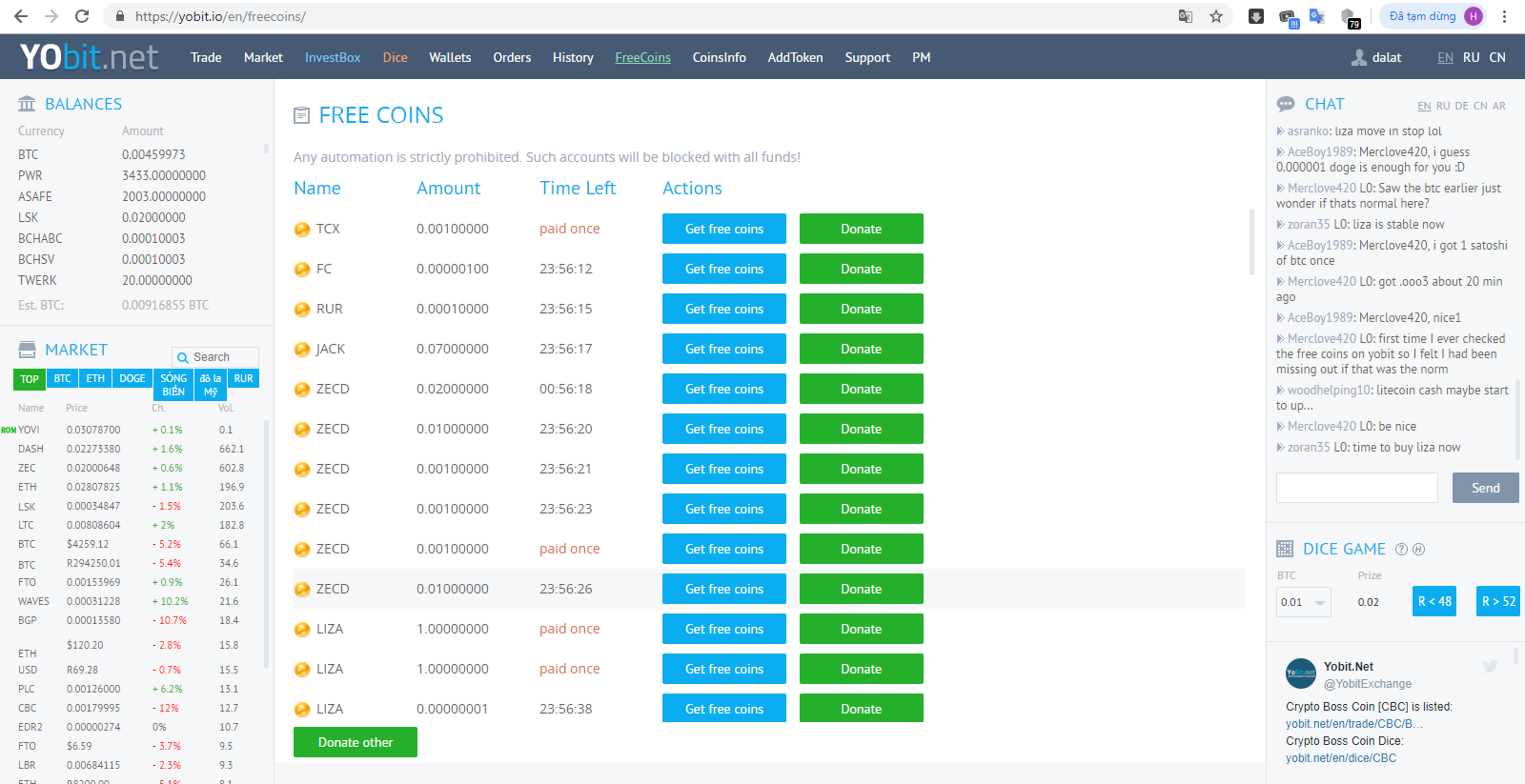Open the Wallets page
This screenshot has height=784, width=1525.
(x=450, y=57)
